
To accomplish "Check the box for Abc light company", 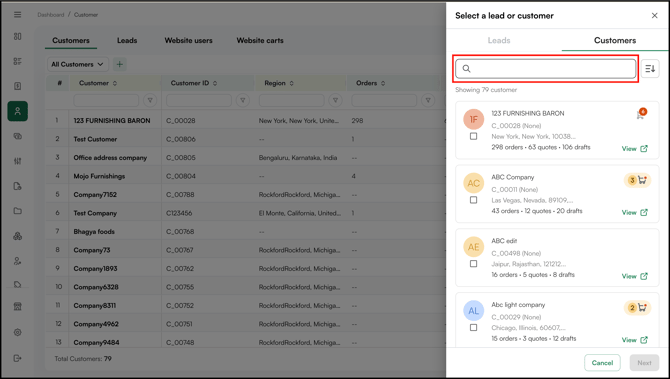I will coord(473,327).
